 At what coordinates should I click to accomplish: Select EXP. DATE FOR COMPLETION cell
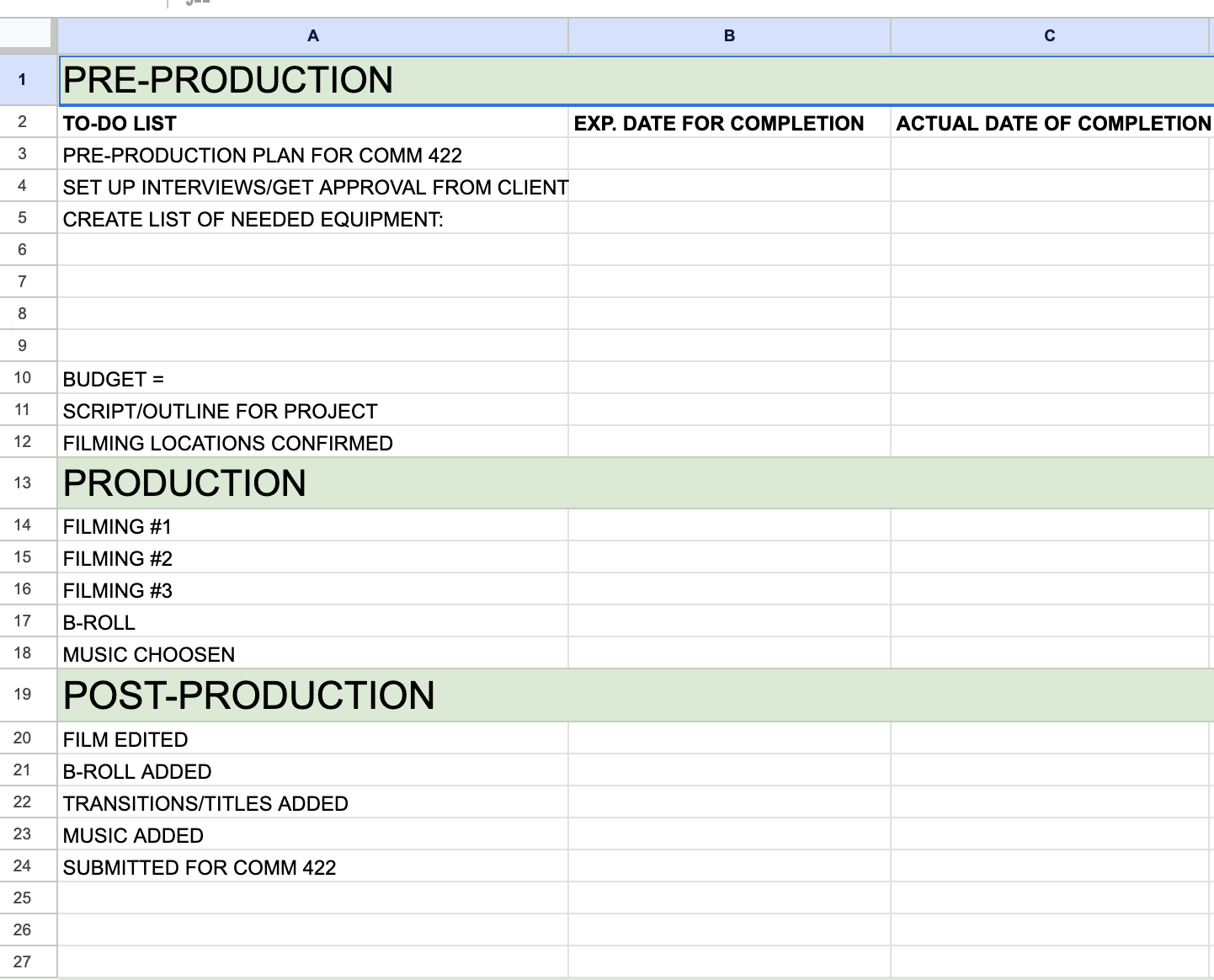click(x=719, y=124)
